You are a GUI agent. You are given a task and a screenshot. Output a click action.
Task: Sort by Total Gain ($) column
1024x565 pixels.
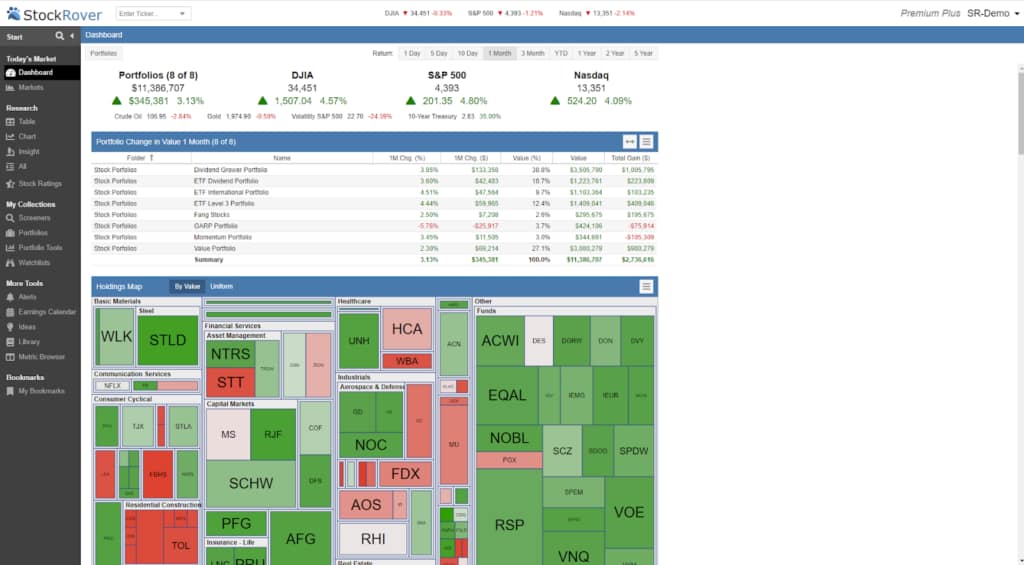coord(631,158)
